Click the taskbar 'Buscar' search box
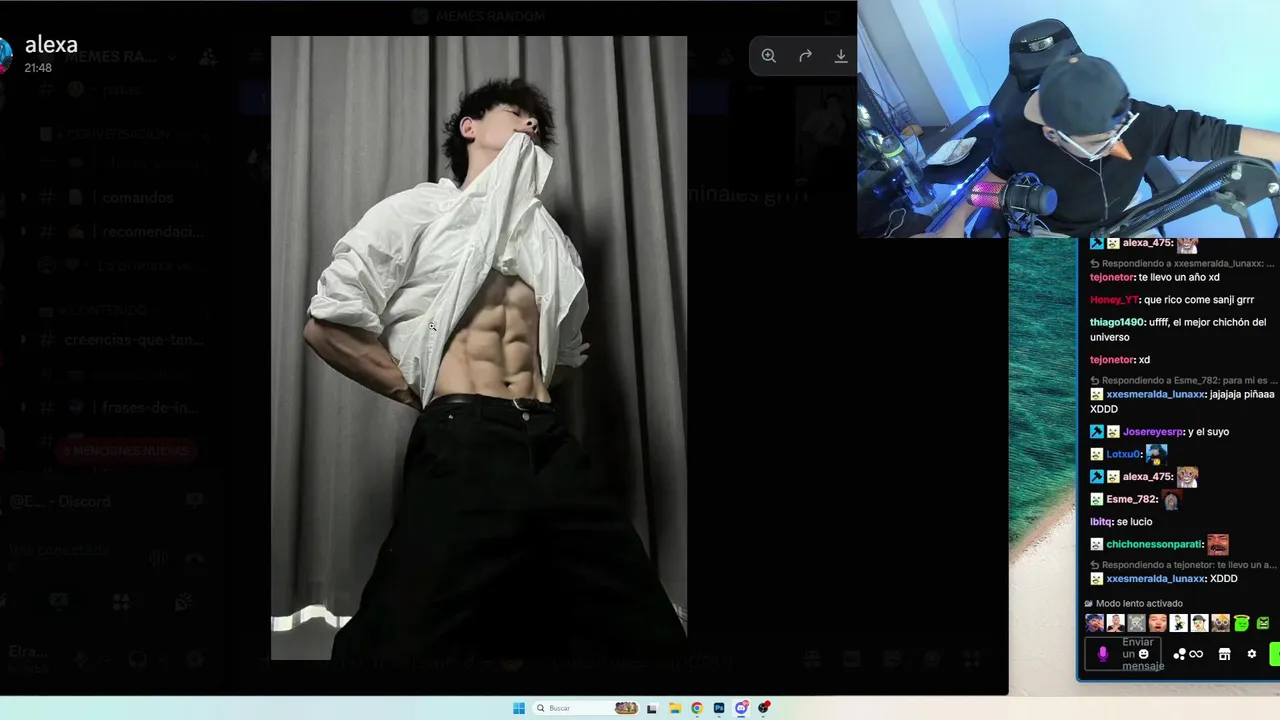 [587, 708]
